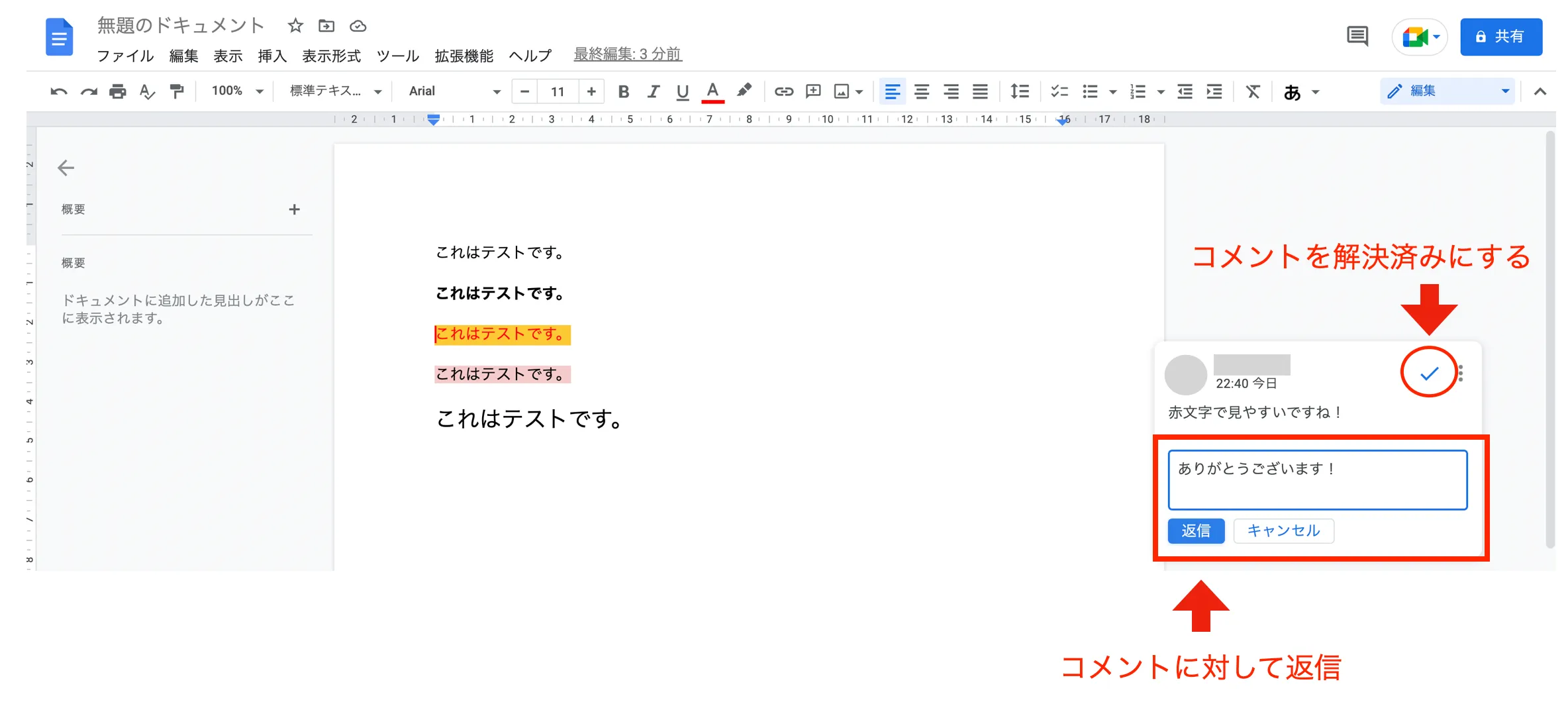The height and width of the screenshot is (702, 1568).
Task: Open input tools あ dropdown arrow
Action: tap(1316, 92)
